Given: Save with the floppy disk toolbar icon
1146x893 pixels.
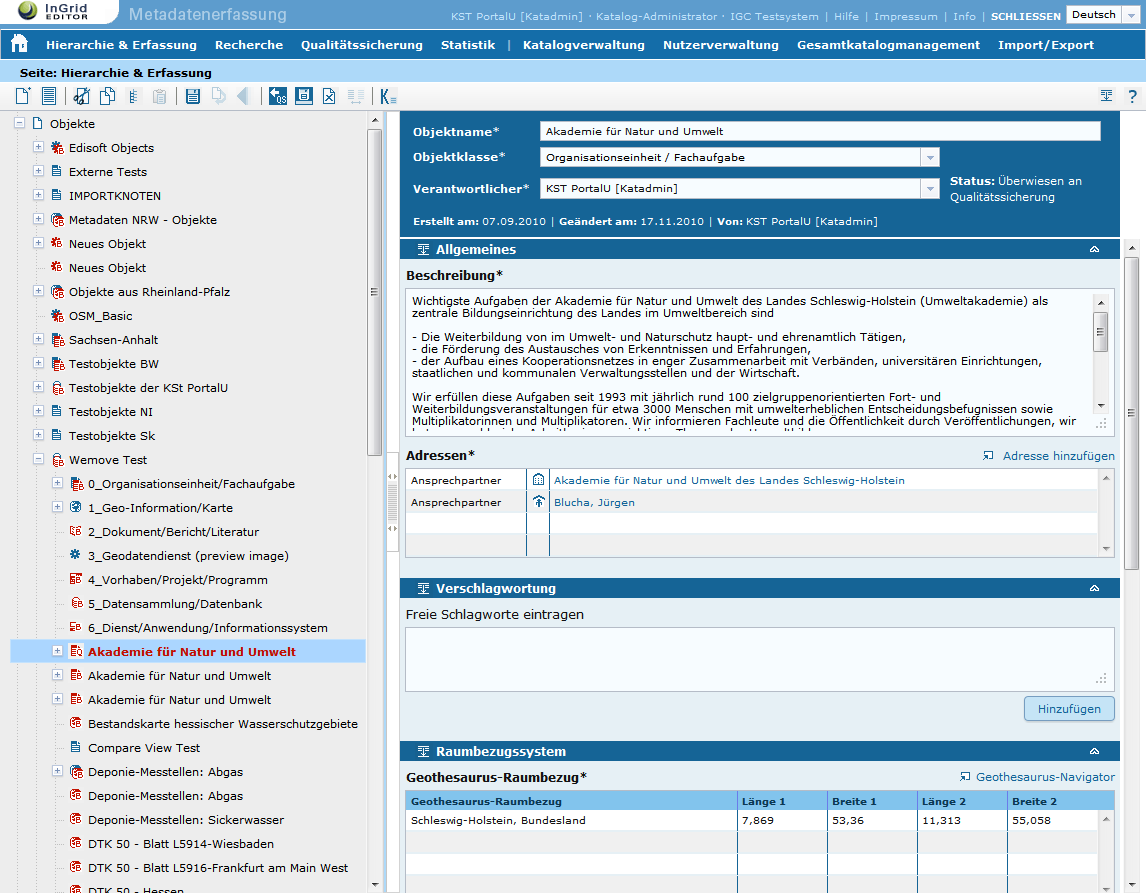Looking at the screenshot, I should tap(193, 96).
